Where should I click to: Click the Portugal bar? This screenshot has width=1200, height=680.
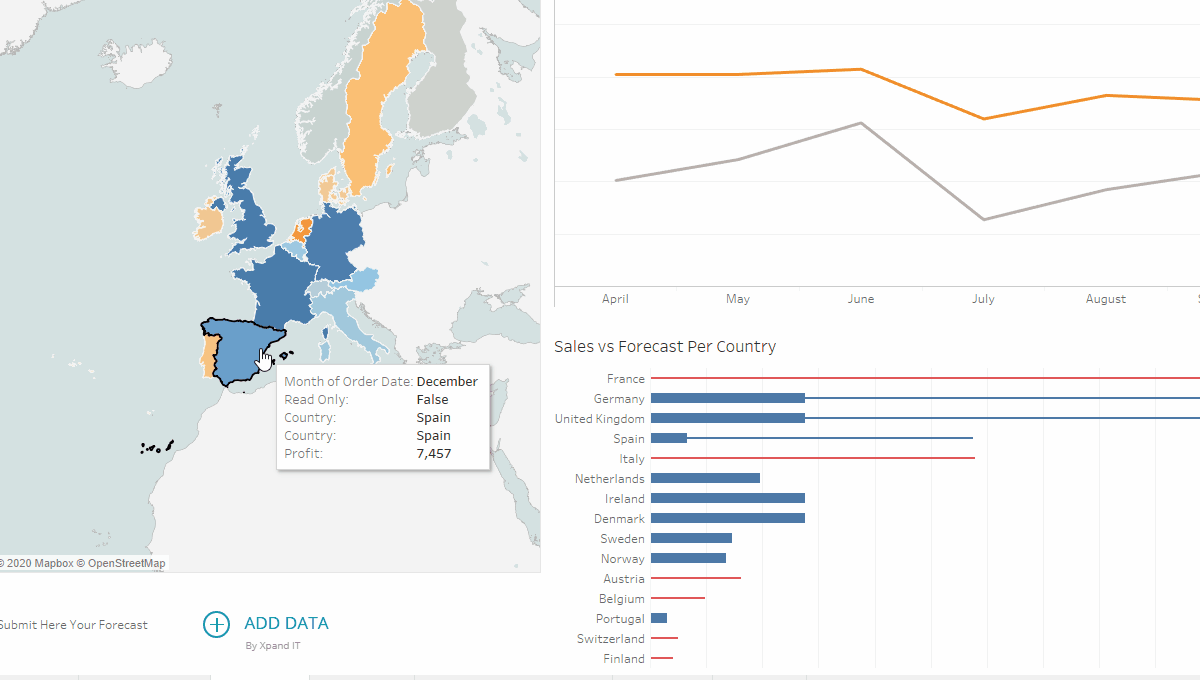click(658, 618)
